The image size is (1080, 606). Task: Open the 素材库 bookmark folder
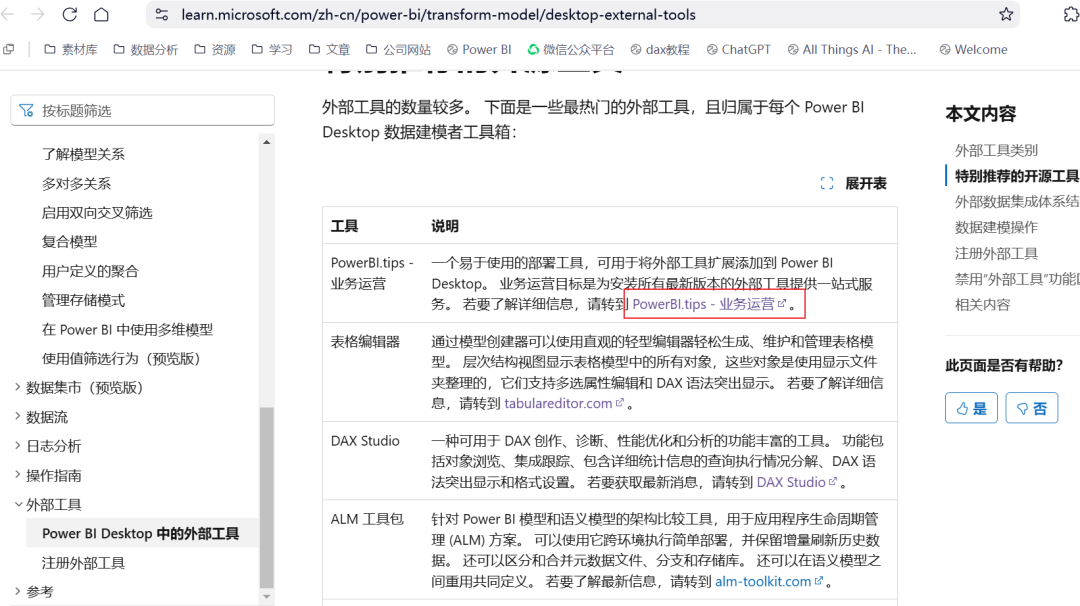(x=71, y=50)
